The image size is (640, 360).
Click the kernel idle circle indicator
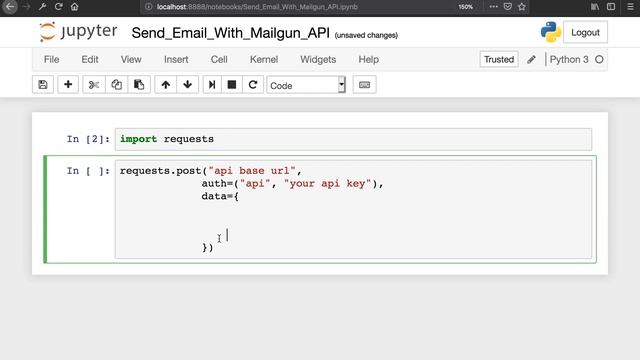599,60
